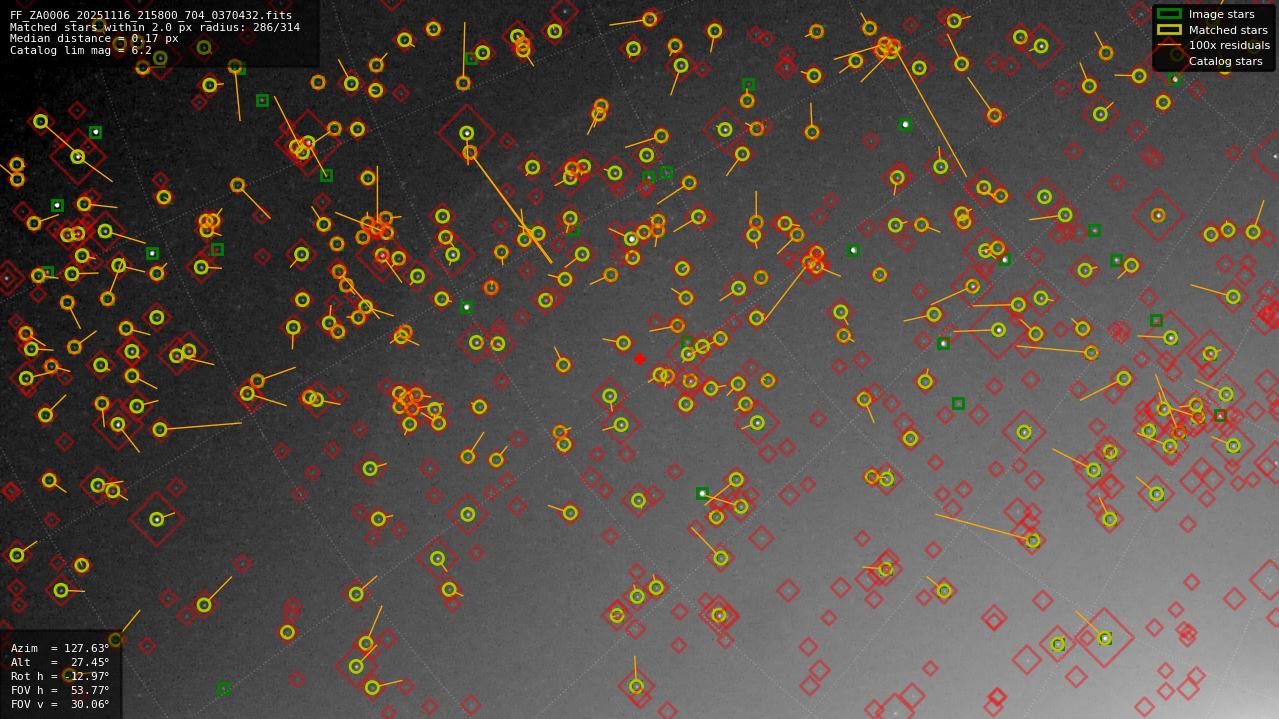Click the 'Alt = 27.45°' value

pyautogui.click(x=60, y=663)
